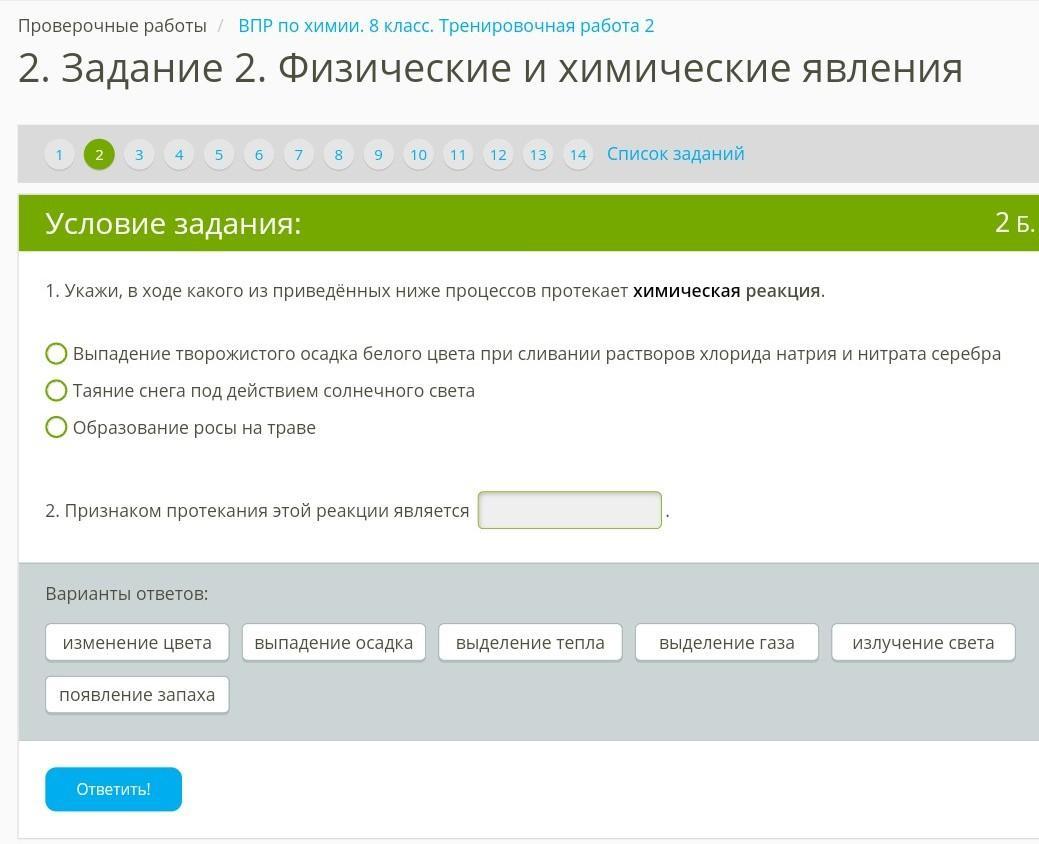
Task: Click the empty answer field for reaction sign
Action: pos(570,510)
